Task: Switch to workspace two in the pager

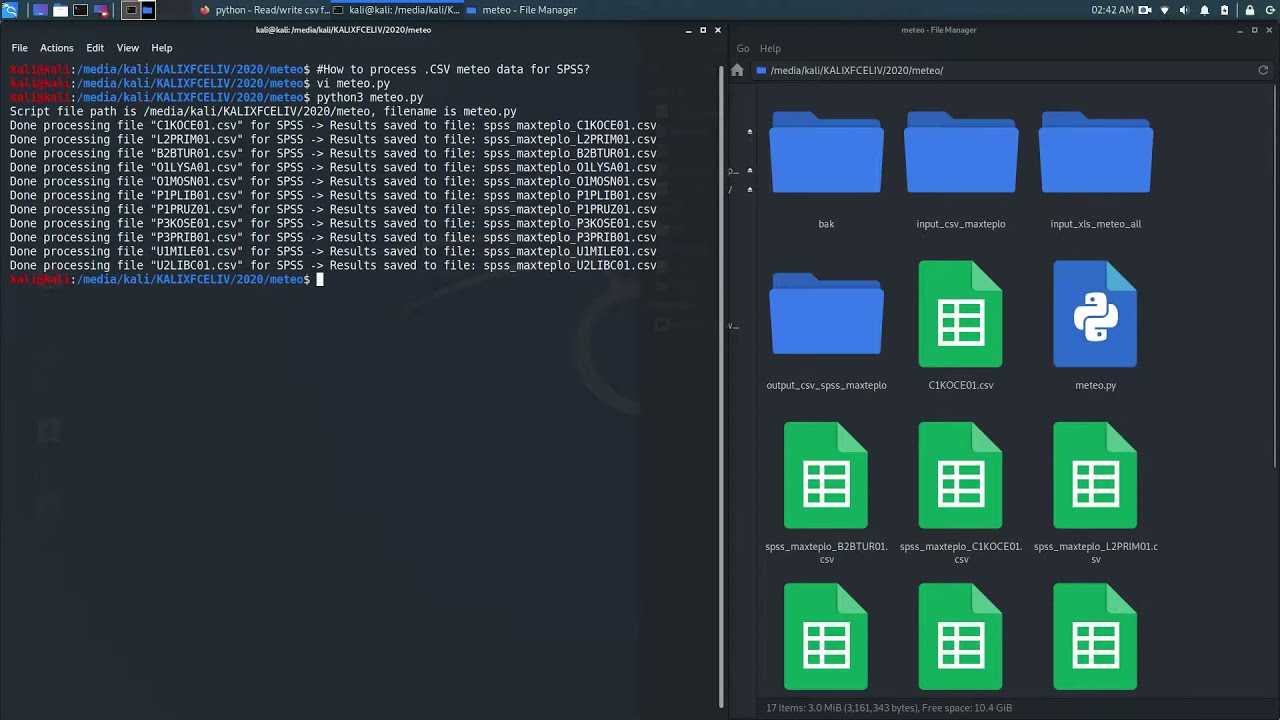Action: pos(147,10)
